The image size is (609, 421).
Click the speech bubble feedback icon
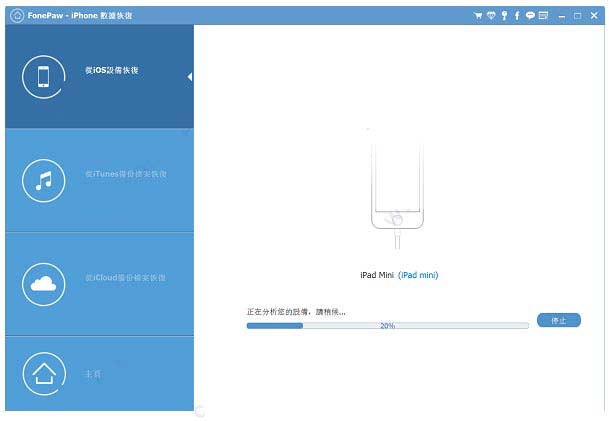pyautogui.click(x=530, y=16)
